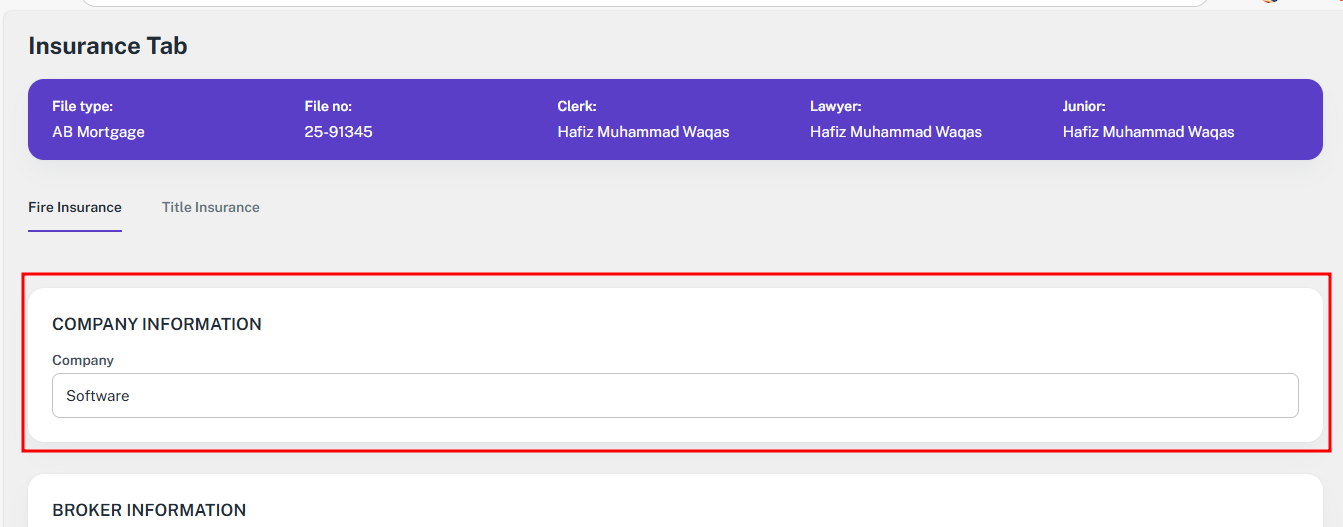Open the user avatar at top right
1343x527 pixels.
click(x=1270, y=1)
